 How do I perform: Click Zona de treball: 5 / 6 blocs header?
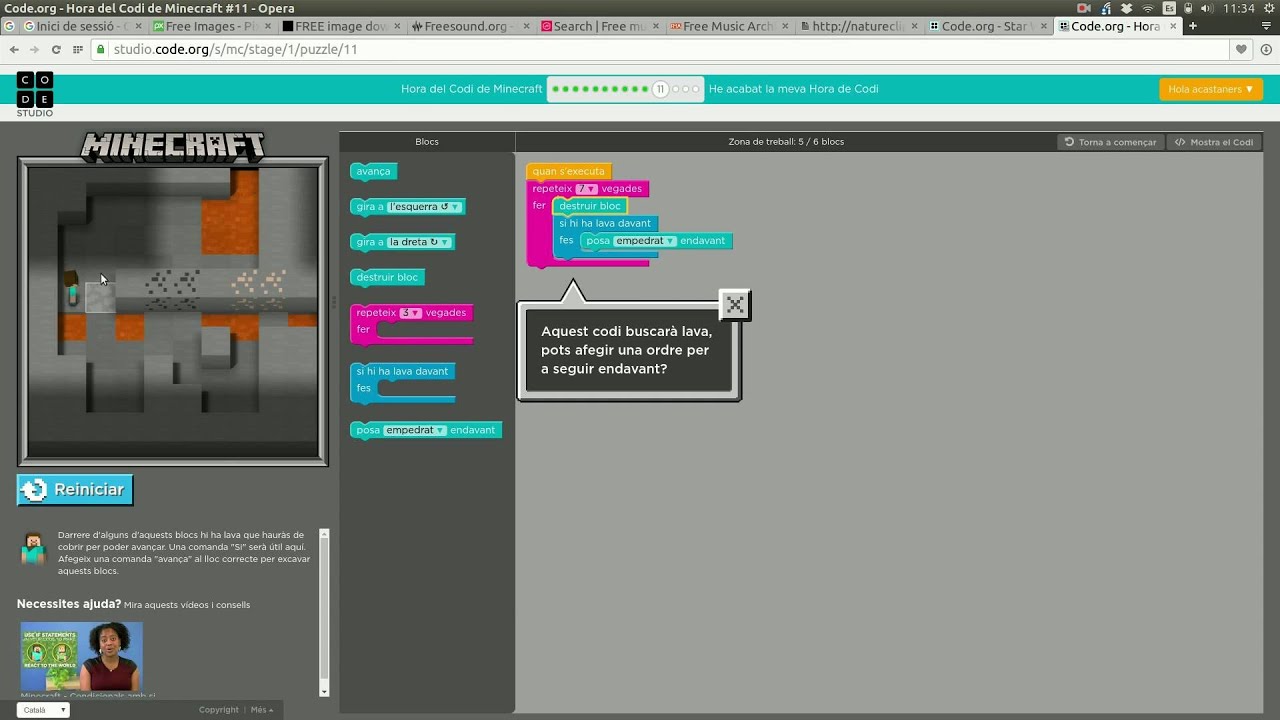786,142
